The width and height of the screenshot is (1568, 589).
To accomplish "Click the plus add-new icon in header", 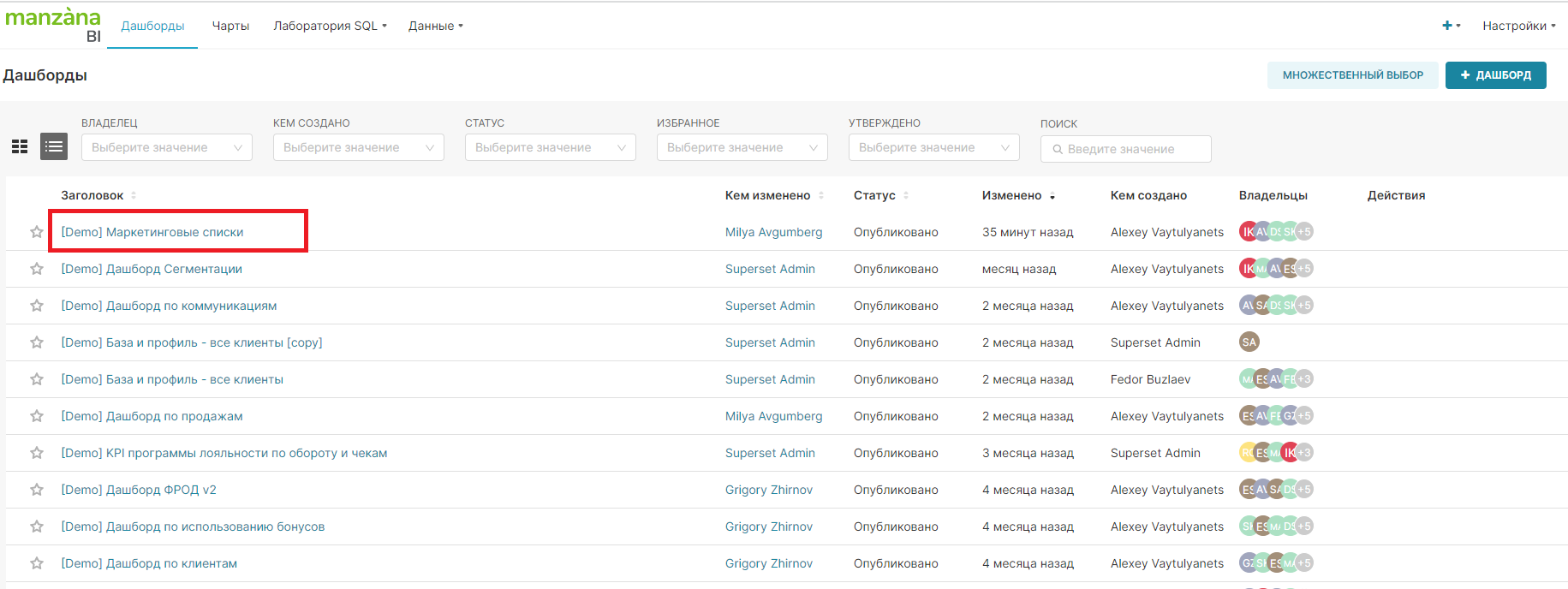I will 1449,26.
